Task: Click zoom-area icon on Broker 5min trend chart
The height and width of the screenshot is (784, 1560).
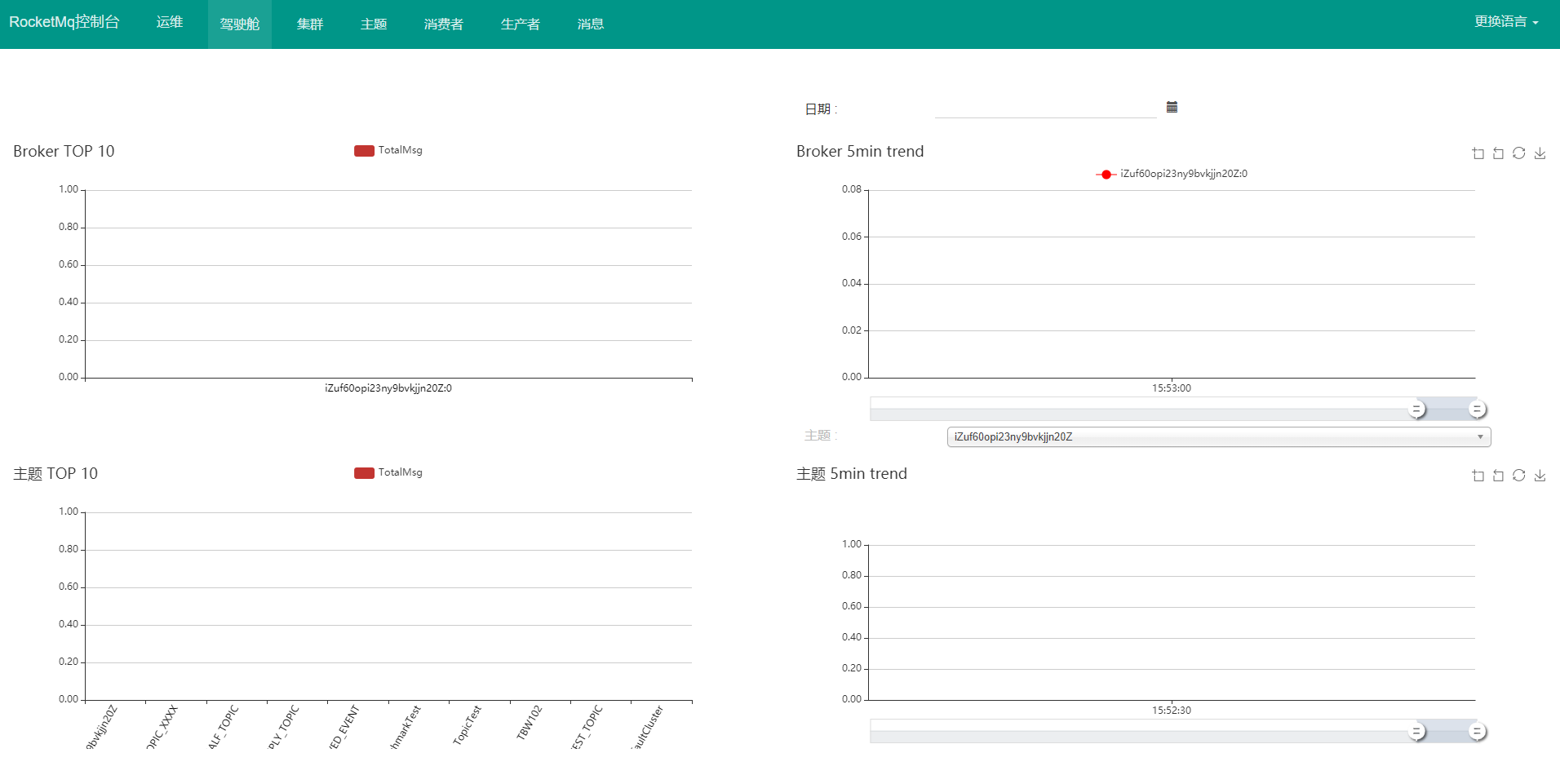Action: [x=1478, y=153]
